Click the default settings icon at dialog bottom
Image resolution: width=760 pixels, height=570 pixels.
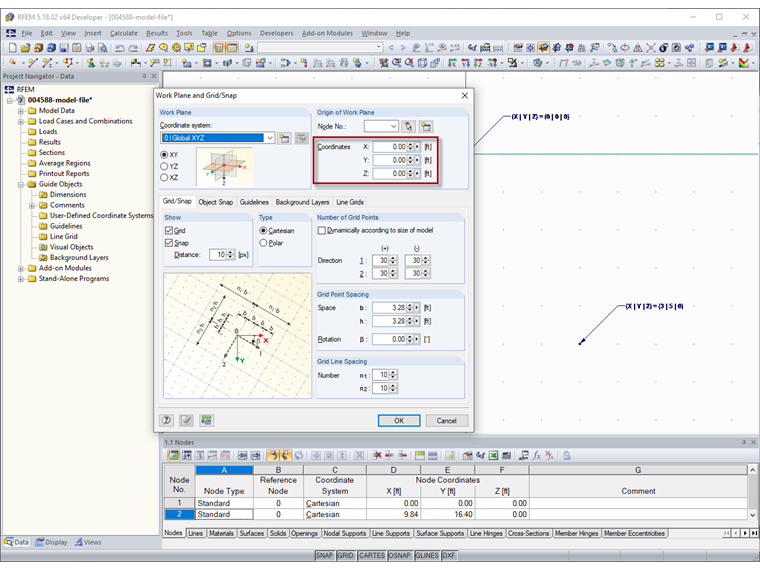[206, 420]
